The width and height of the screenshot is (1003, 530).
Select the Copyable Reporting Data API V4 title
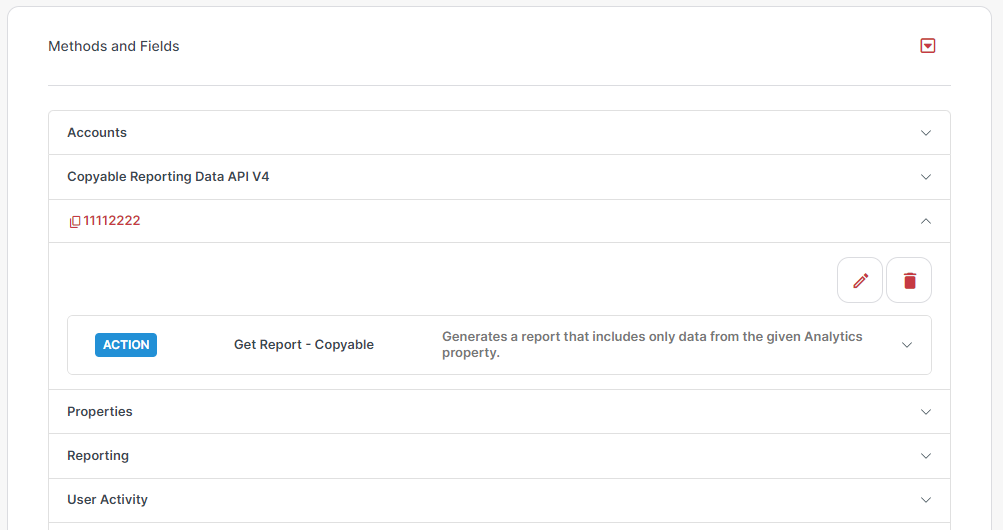click(168, 176)
